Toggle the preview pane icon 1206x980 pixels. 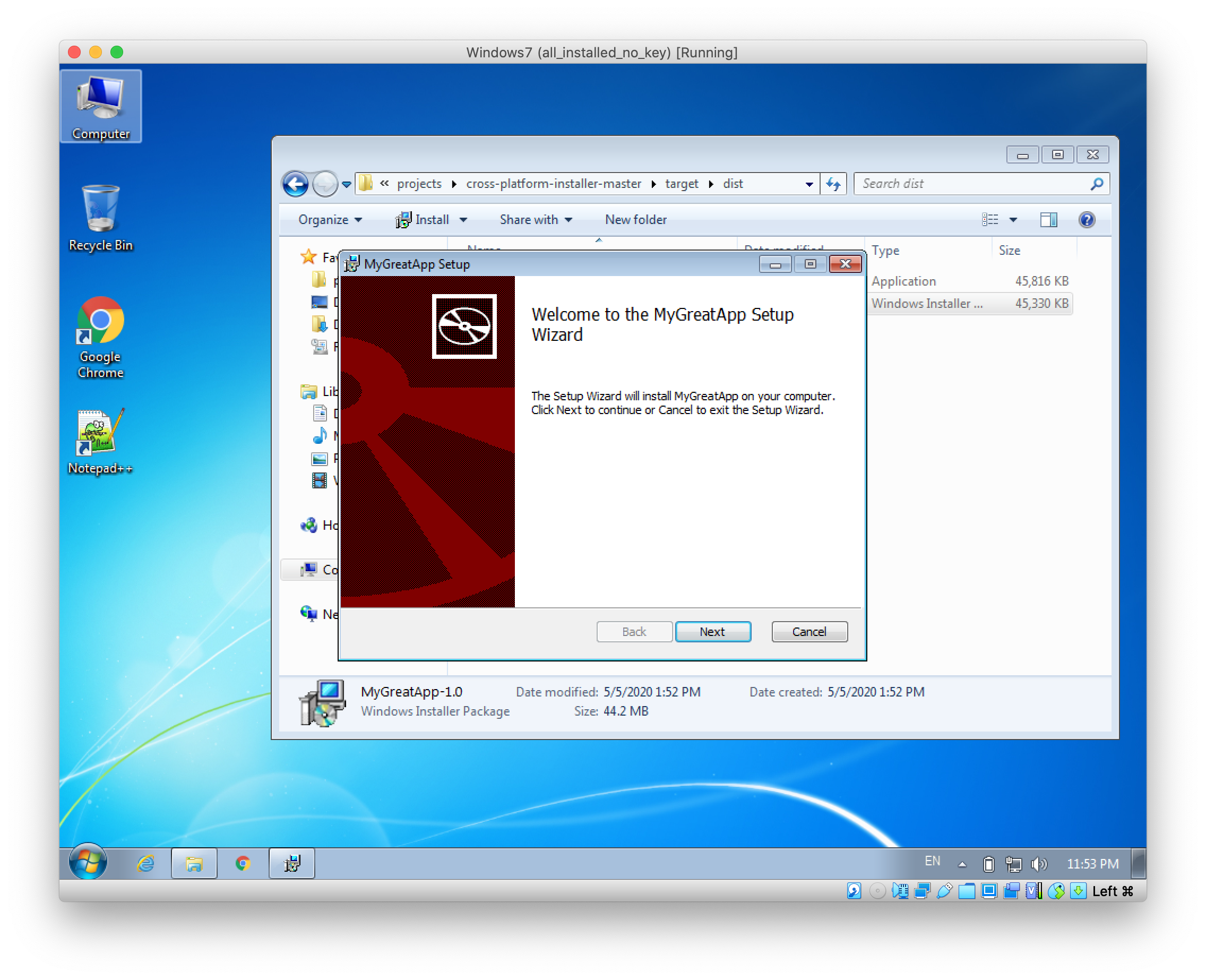click(1048, 220)
